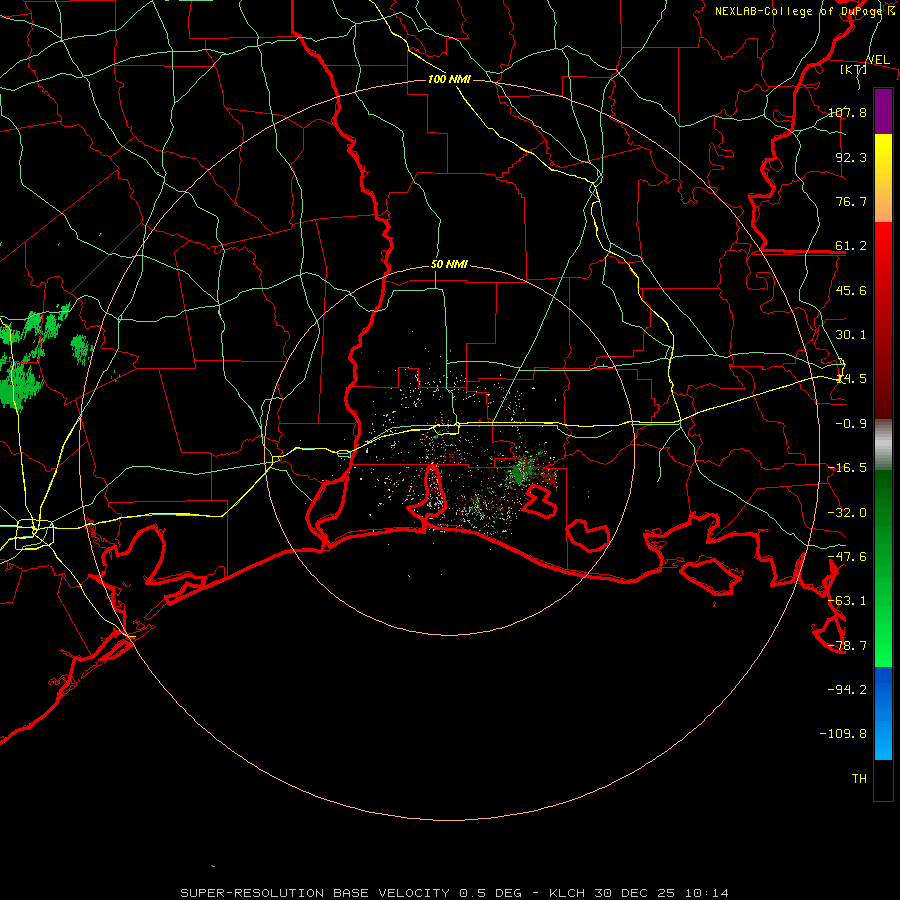Pick the purple segment of the color bar
This screenshot has height=900, width=900.
coord(883,111)
